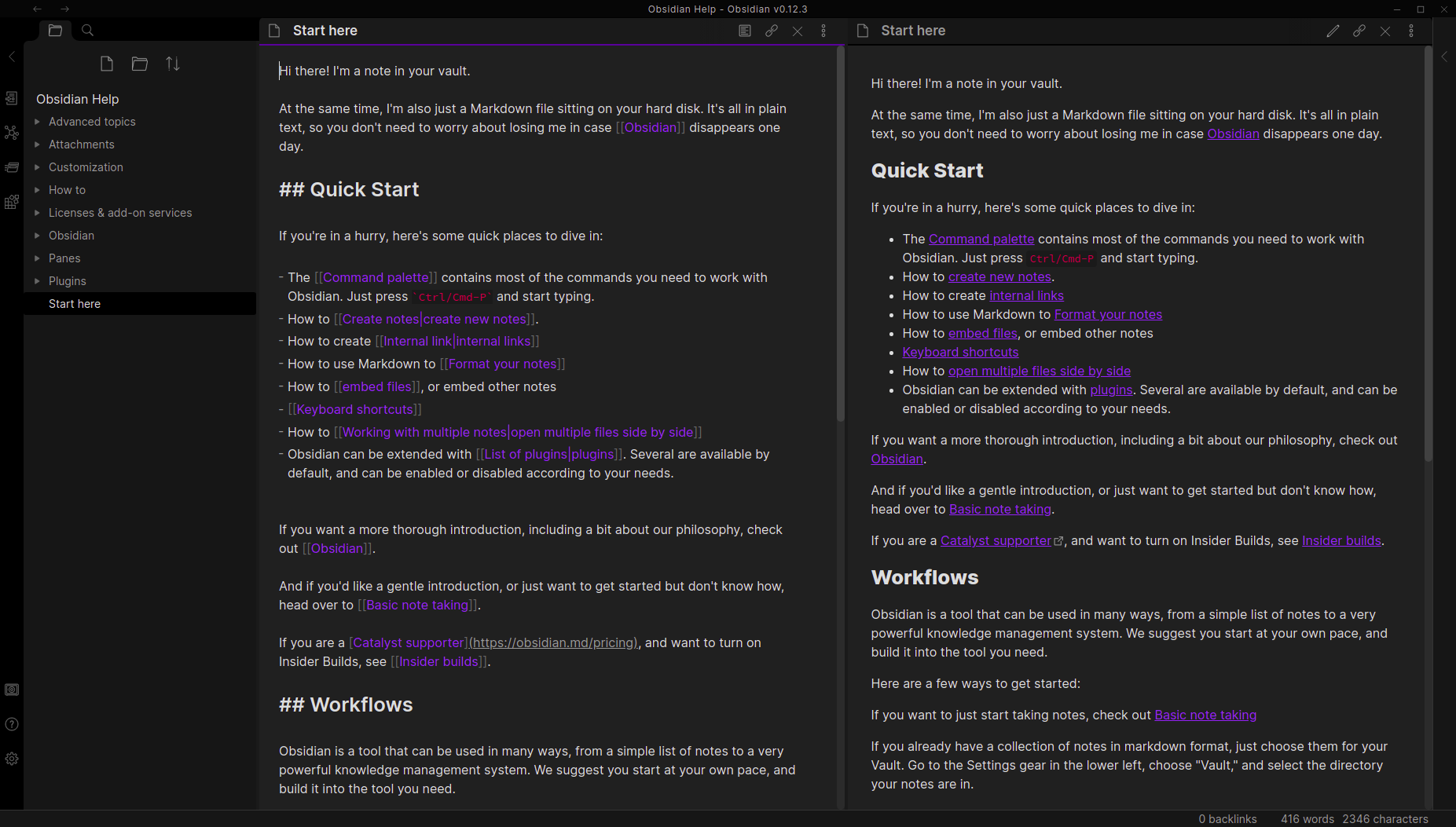Navigate forward arrow in title bar
Viewport: 1456px width, 827px height.
tap(65, 9)
